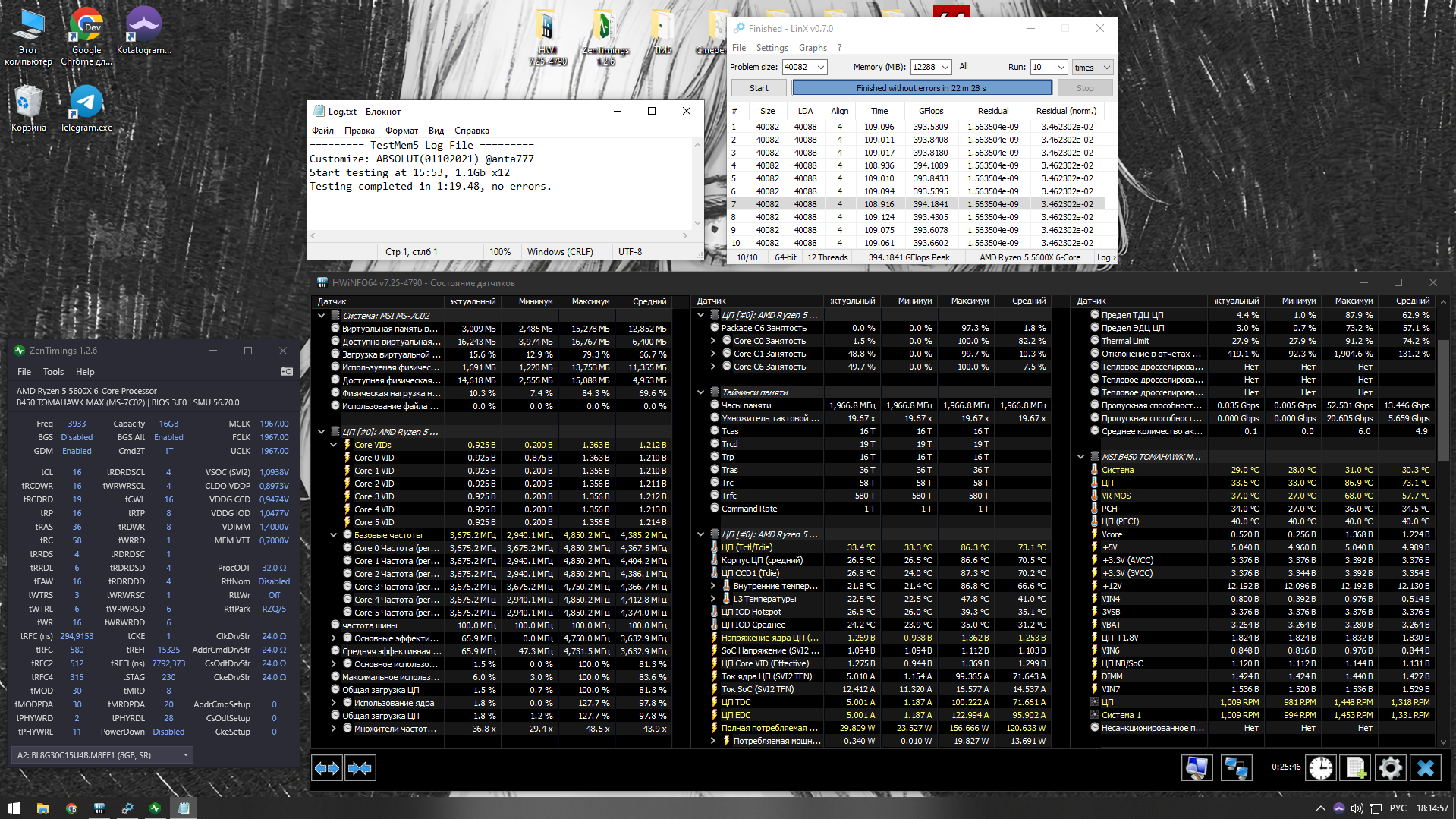Switch to HWiNFO on the taskbar
Screen dimensions: 1456x819
tap(99, 808)
